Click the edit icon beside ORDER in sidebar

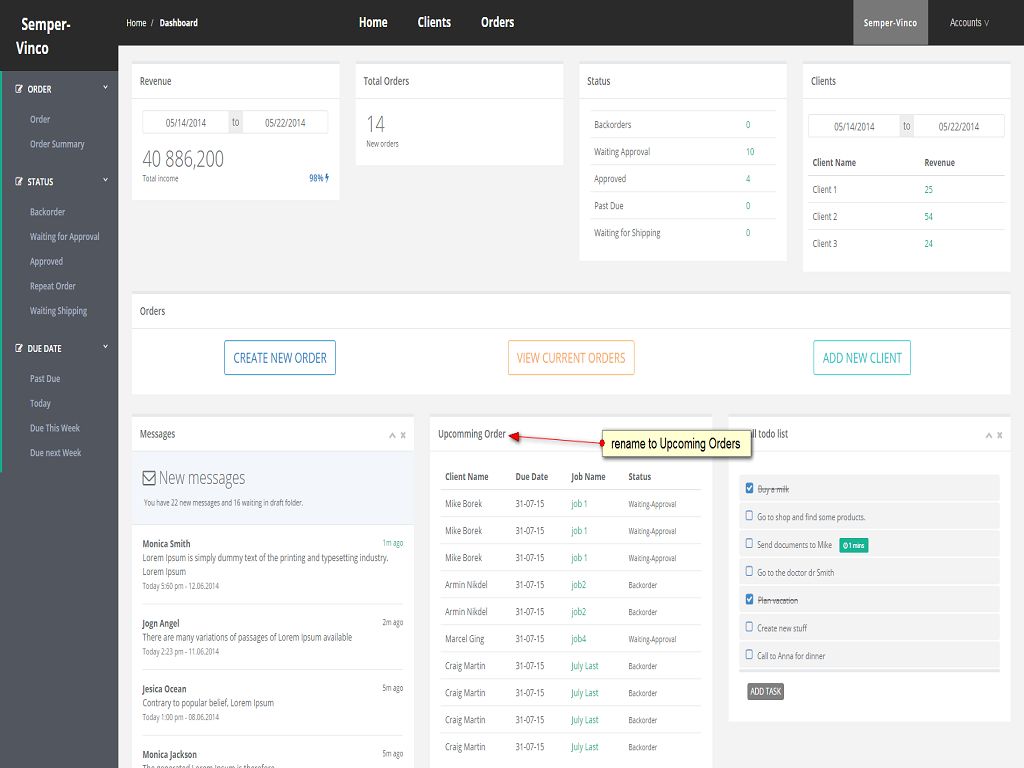click(x=19, y=89)
